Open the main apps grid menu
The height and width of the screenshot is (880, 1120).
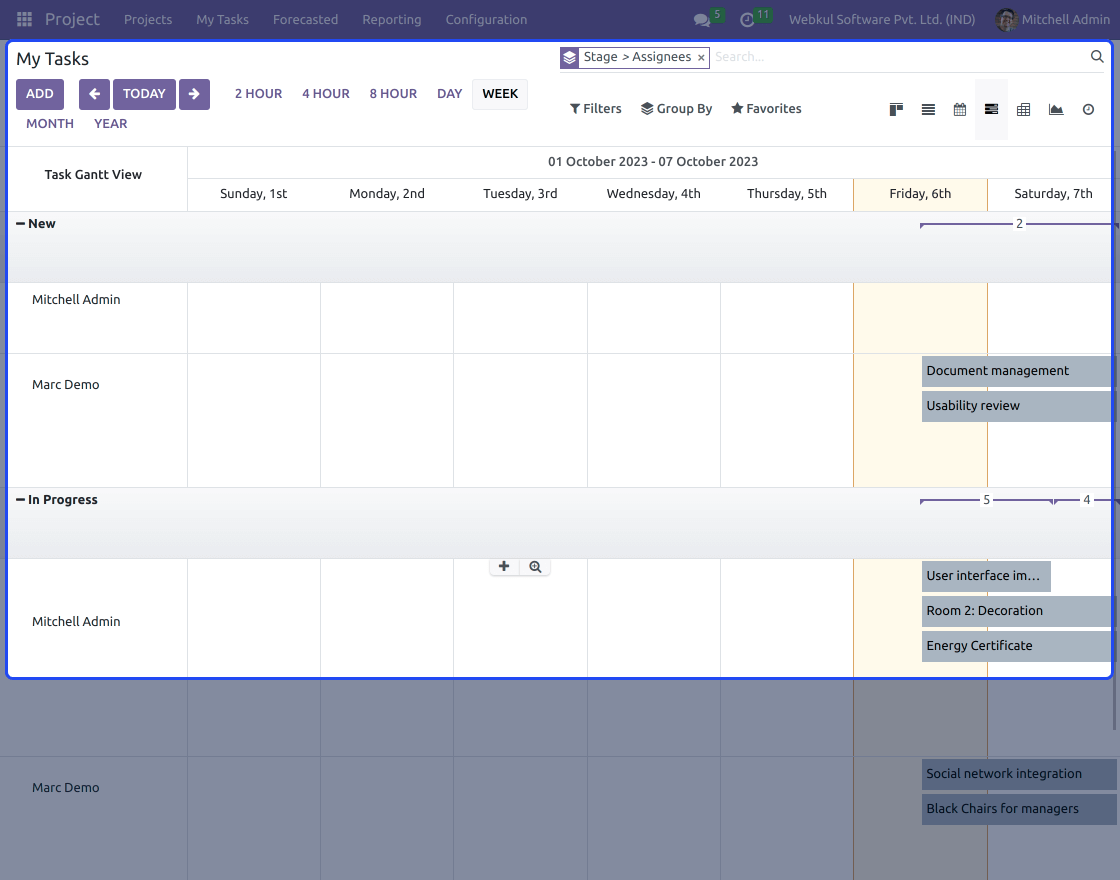click(24, 19)
